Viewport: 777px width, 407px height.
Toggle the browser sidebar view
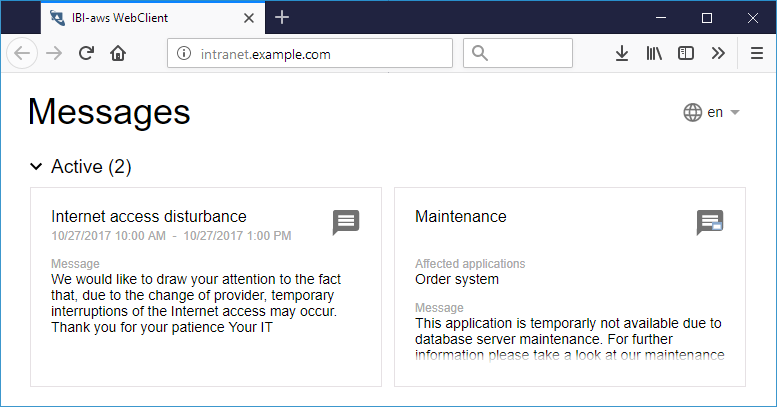(685, 54)
